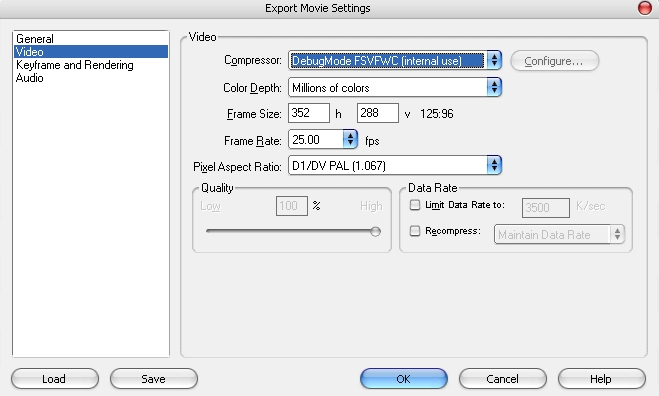Screen dimensions: 659x396
Task: Switch to the Audio settings
Action: [91, 78]
